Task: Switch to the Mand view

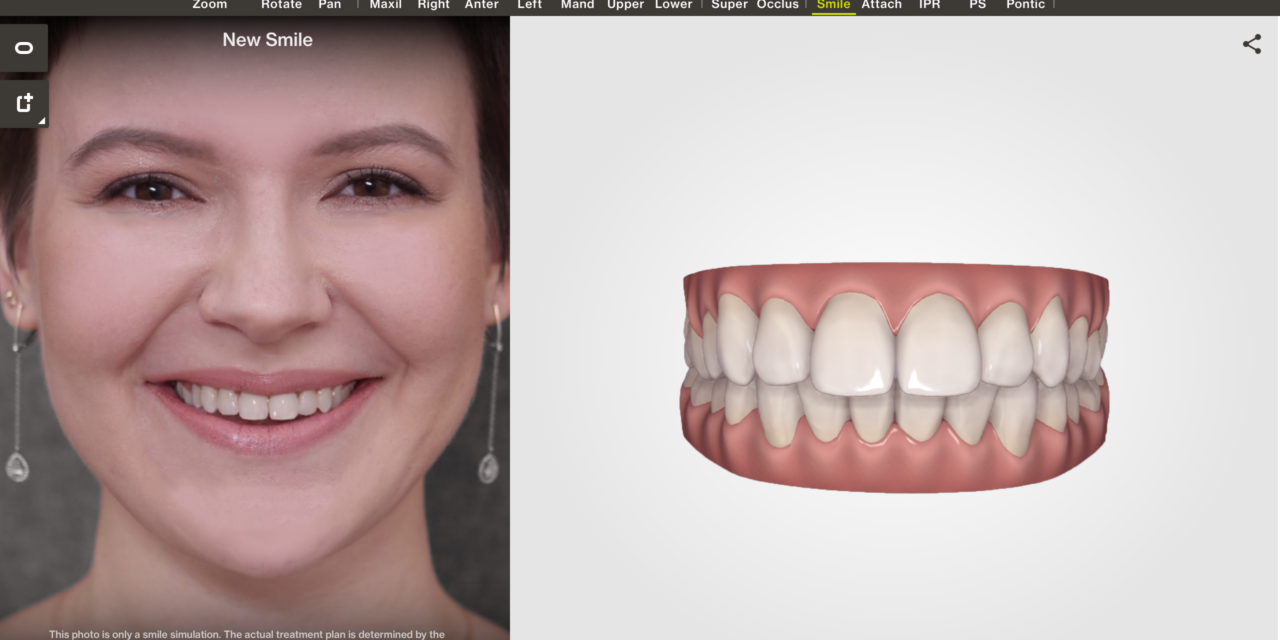Action: tap(577, 5)
